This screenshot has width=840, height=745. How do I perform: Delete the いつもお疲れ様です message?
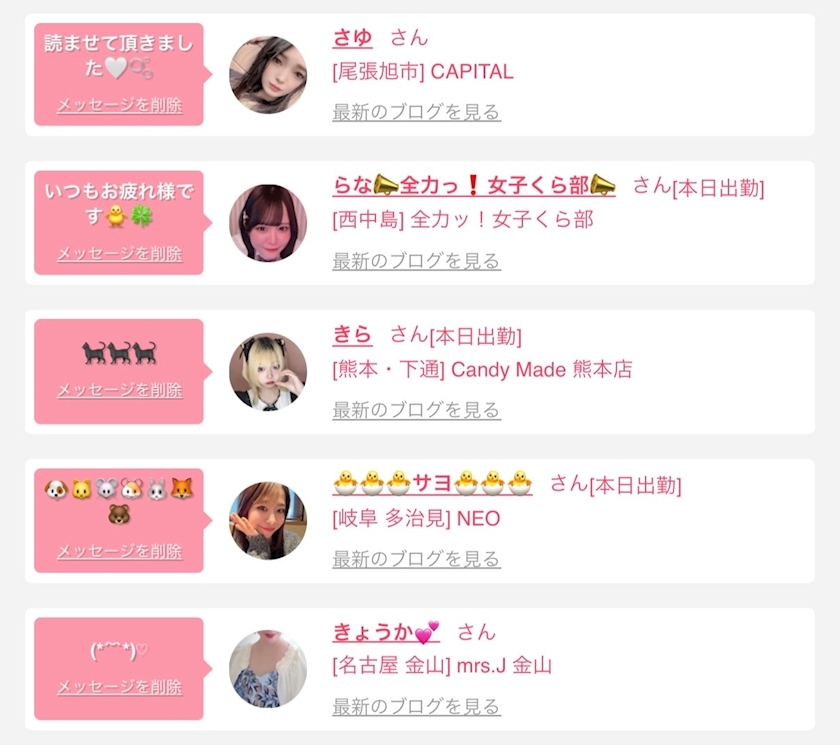pyautogui.click(x=119, y=253)
